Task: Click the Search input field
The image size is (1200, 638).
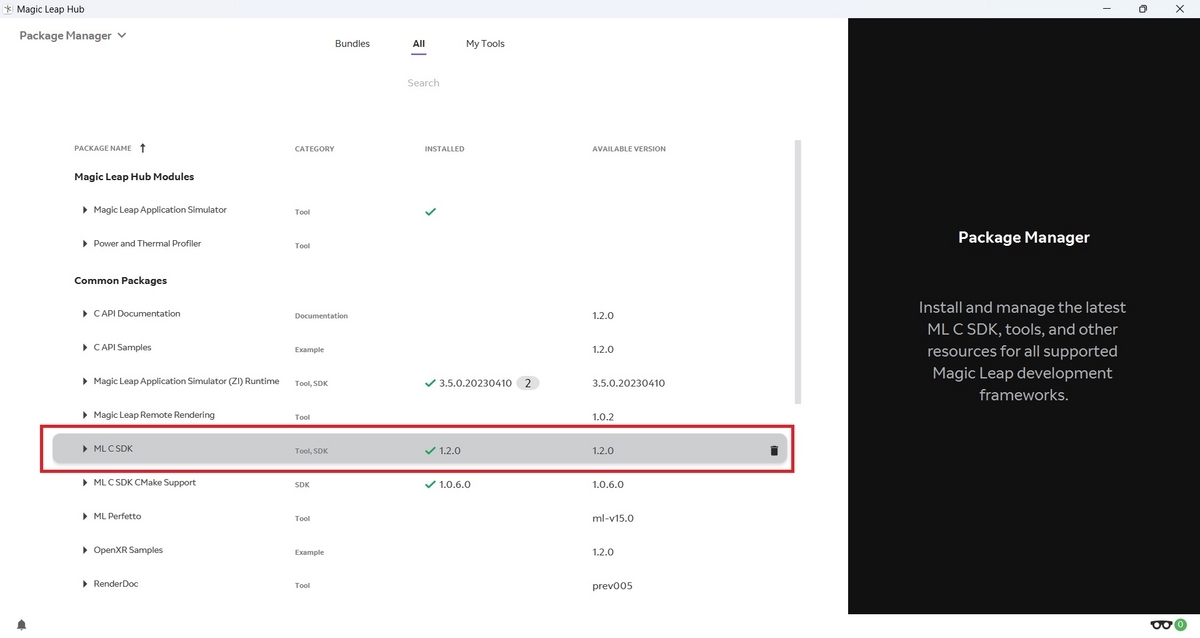Action: 423,83
